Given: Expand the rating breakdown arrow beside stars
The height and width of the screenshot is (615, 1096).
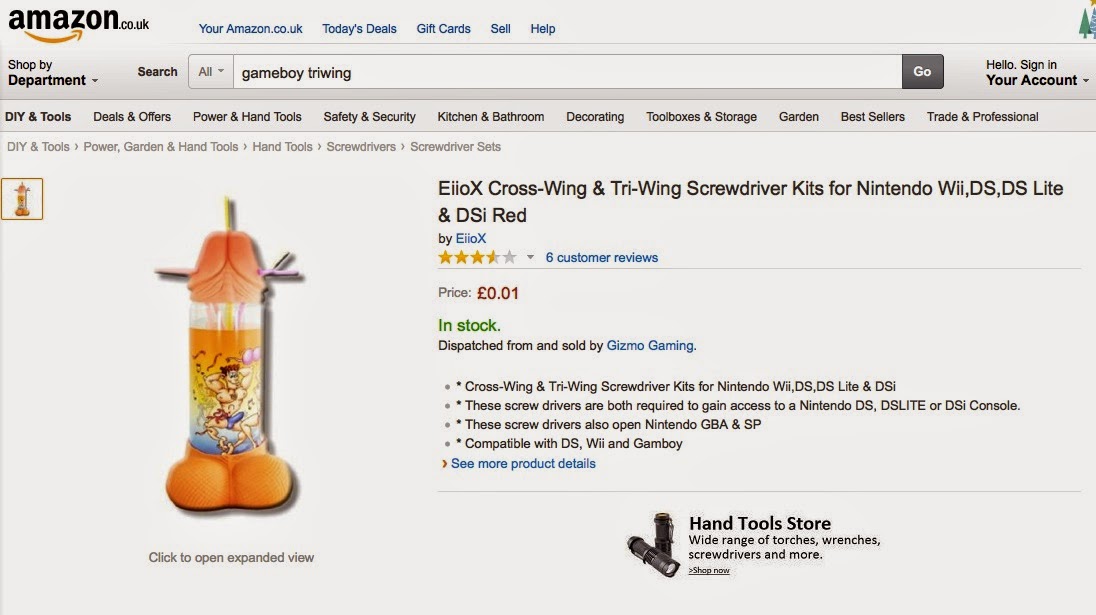Looking at the screenshot, I should pos(530,258).
